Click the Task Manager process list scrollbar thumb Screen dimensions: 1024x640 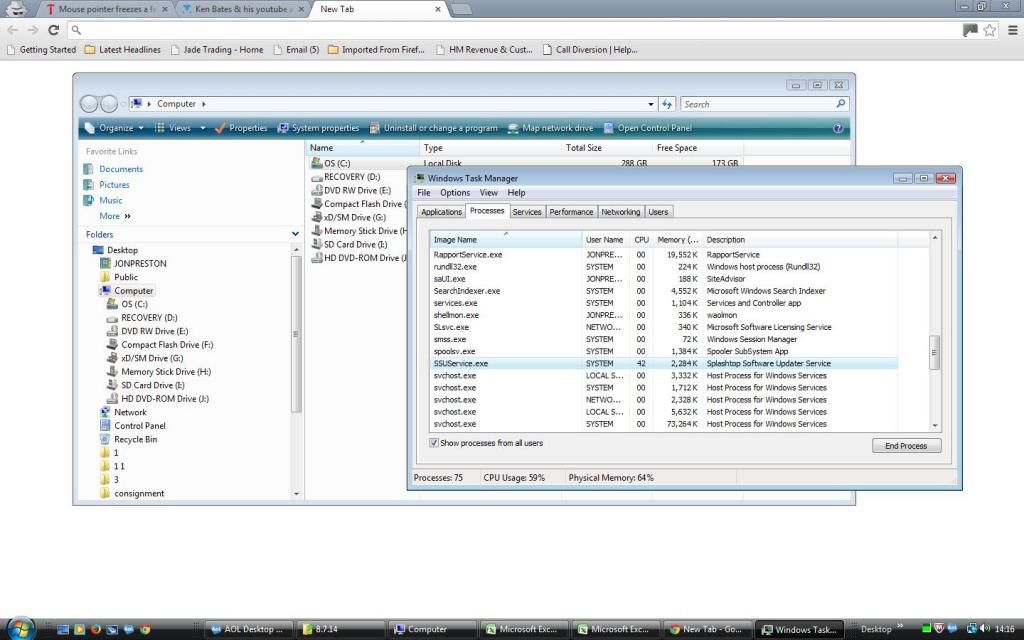pyautogui.click(x=935, y=353)
